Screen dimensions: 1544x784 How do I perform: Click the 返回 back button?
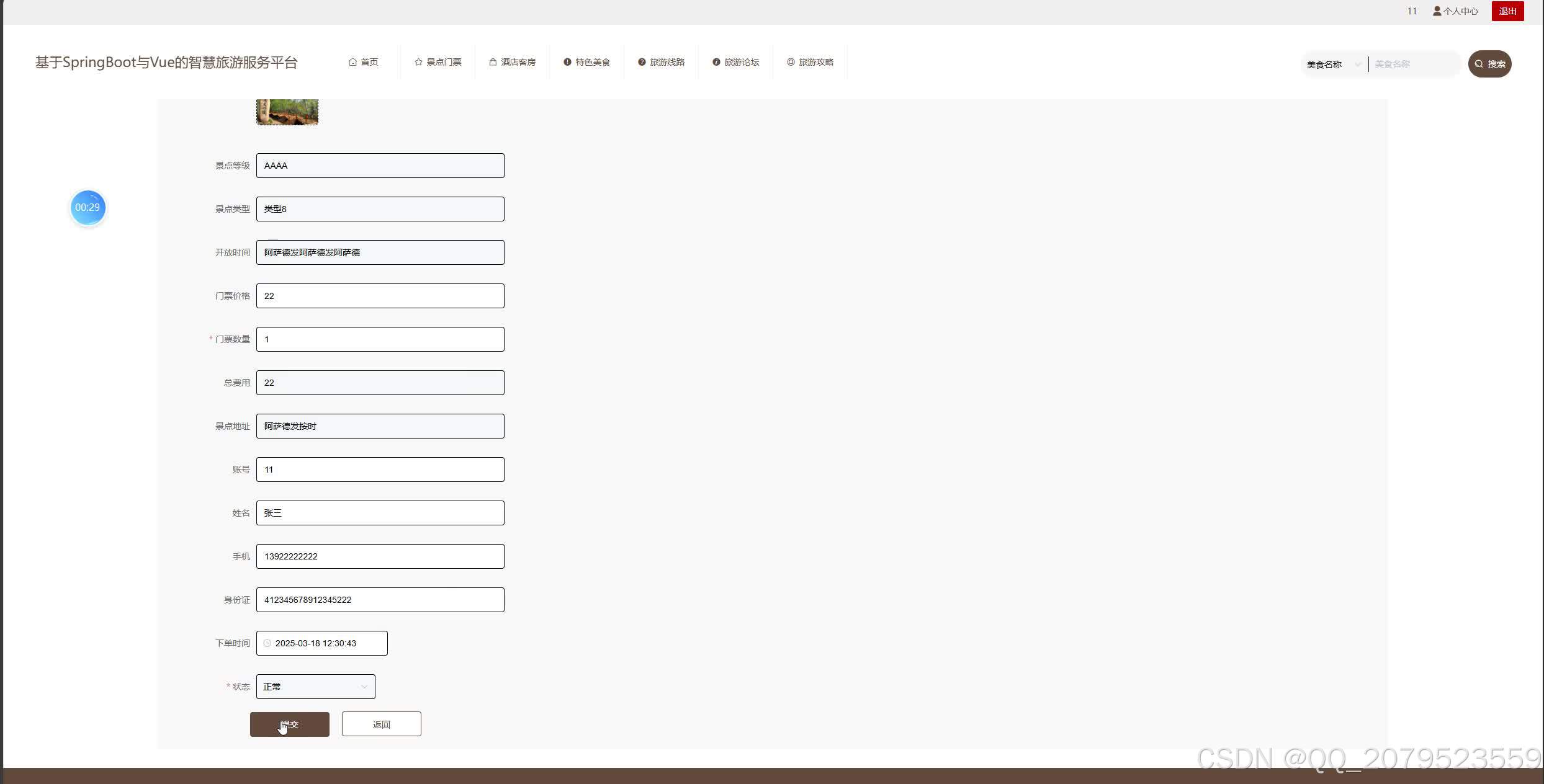click(x=381, y=724)
